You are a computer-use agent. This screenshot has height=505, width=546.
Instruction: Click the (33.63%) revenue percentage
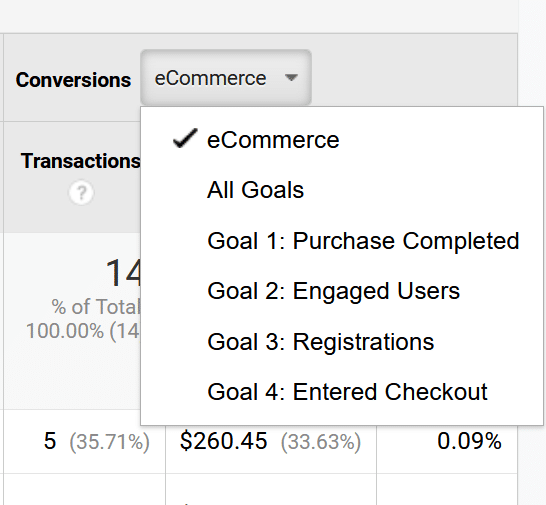click(x=321, y=442)
